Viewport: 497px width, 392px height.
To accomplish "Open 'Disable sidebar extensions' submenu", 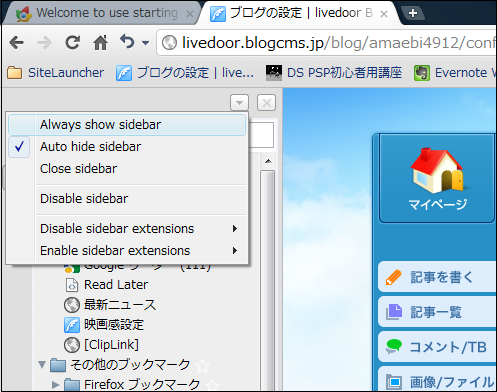I will (127, 229).
